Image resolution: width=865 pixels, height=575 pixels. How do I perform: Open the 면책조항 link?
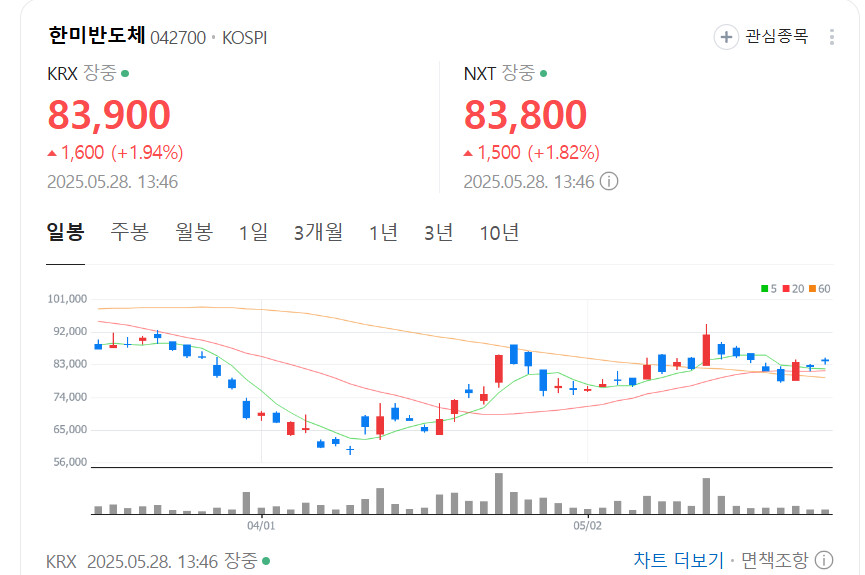coord(774,560)
